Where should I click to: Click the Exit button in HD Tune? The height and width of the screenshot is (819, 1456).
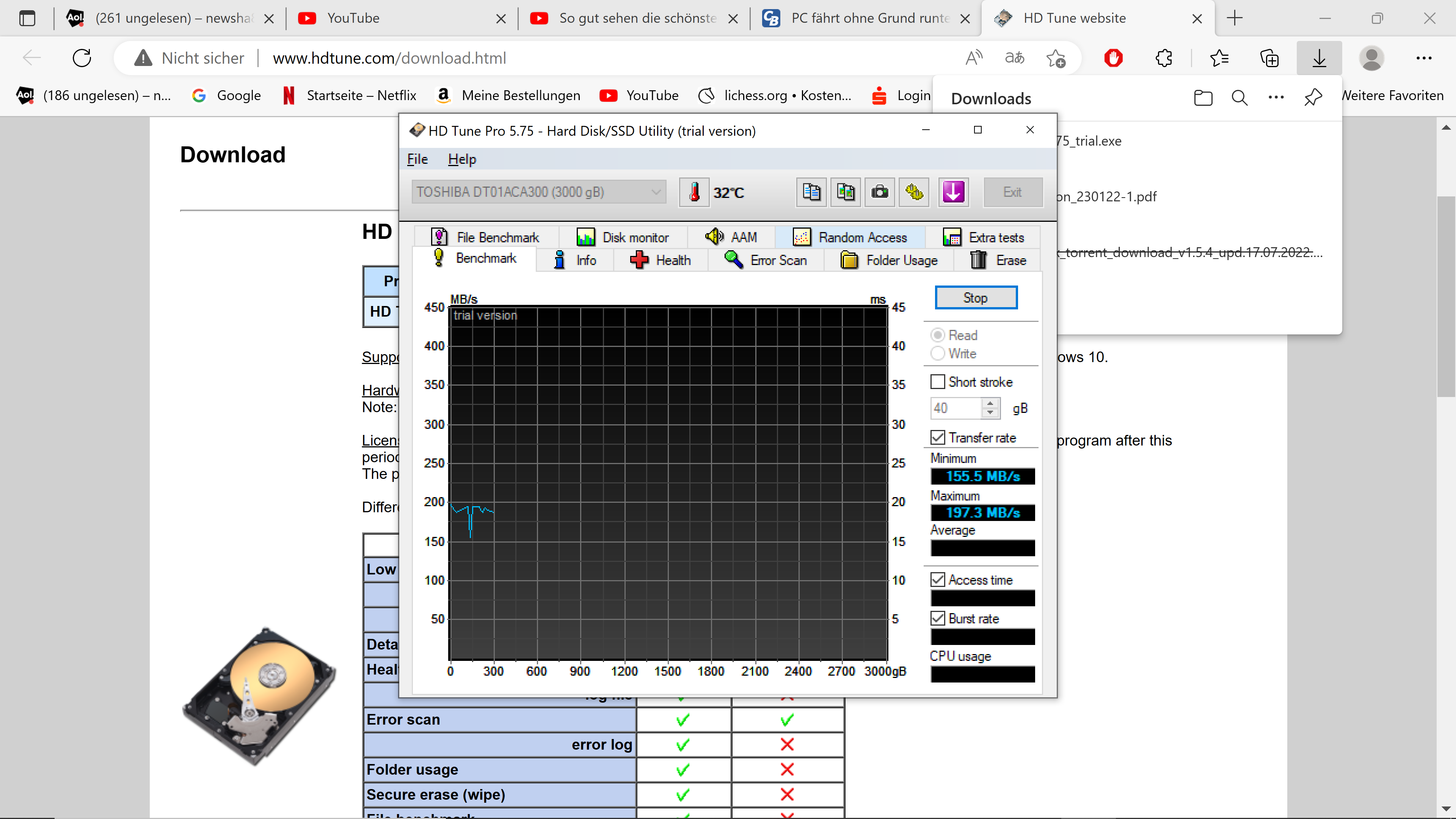[1012, 192]
